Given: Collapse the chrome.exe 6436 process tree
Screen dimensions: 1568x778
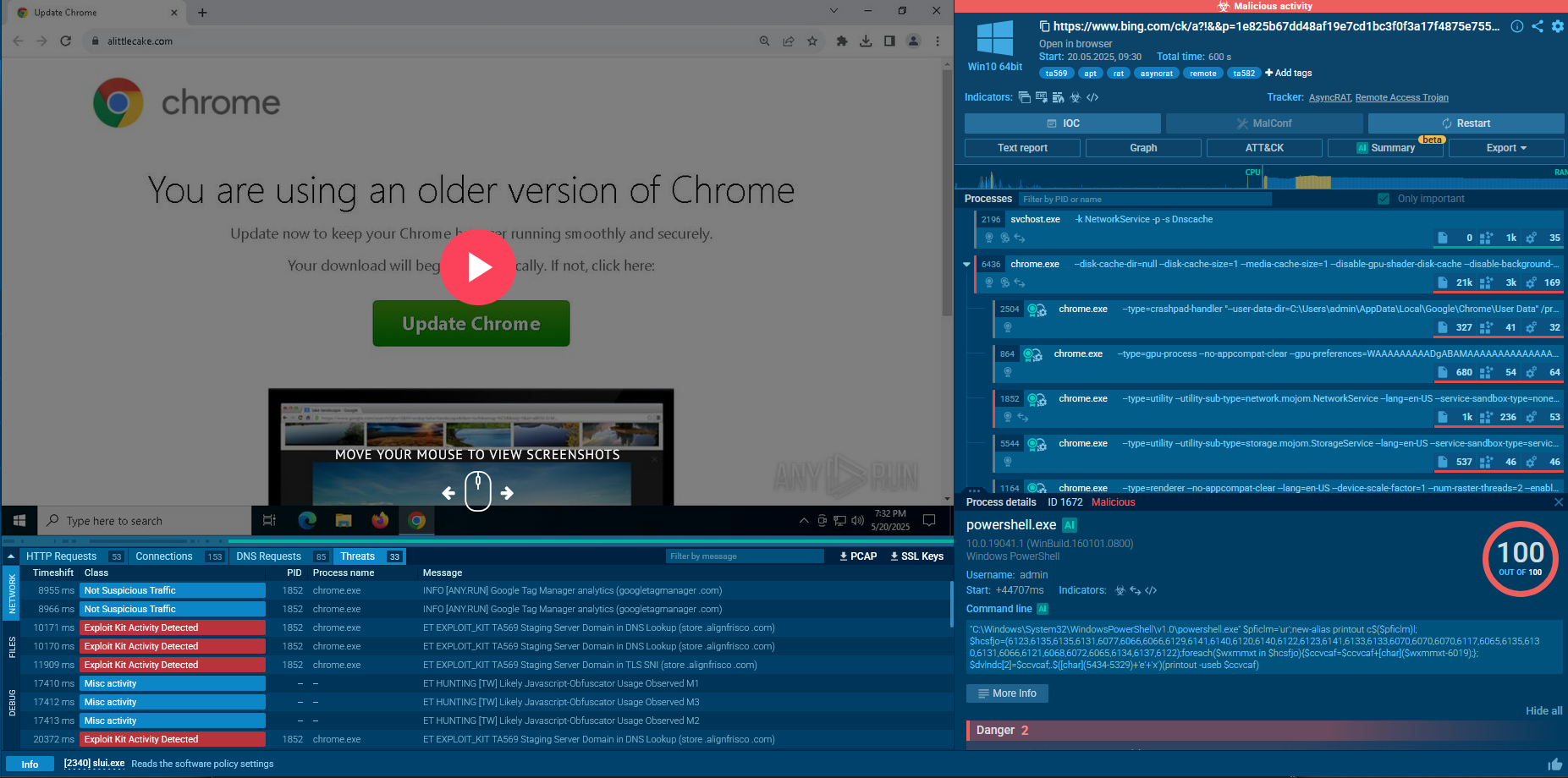Looking at the screenshot, I should pos(966,265).
